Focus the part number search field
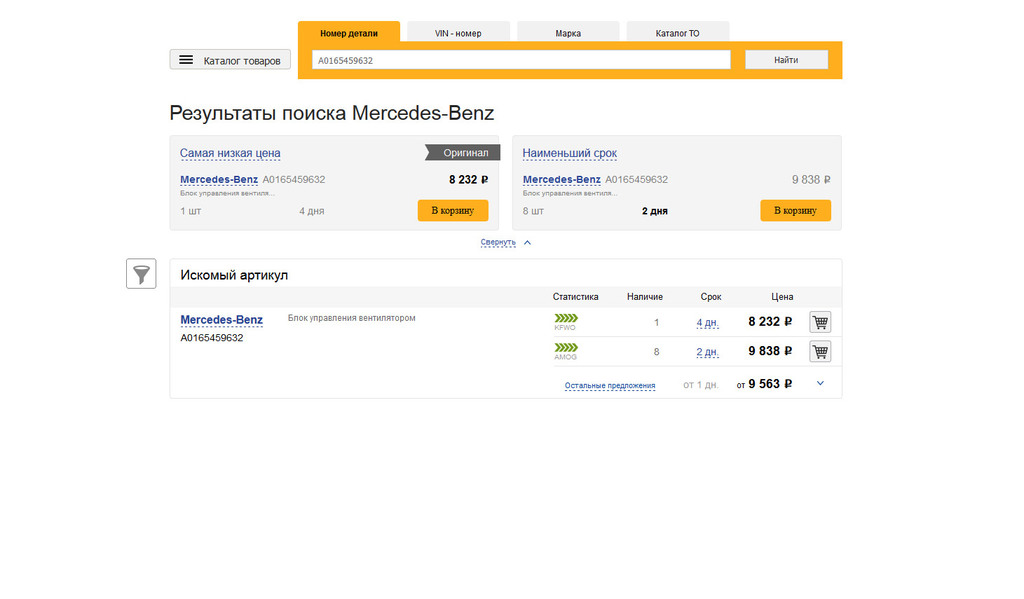This screenshot has width=1024, height=599. click(x=521, y=60)
